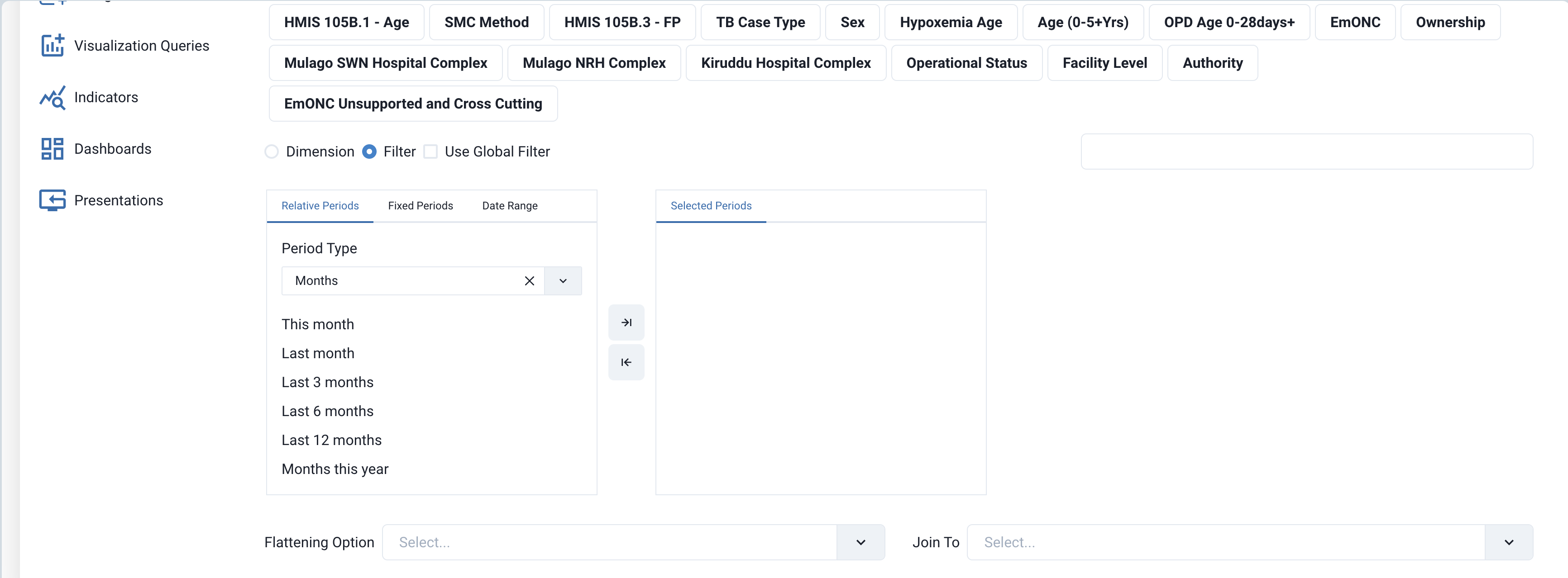This screenshot has height=578, width=1568.
Task: Choose the Authority button
Action: [1213, 63]
